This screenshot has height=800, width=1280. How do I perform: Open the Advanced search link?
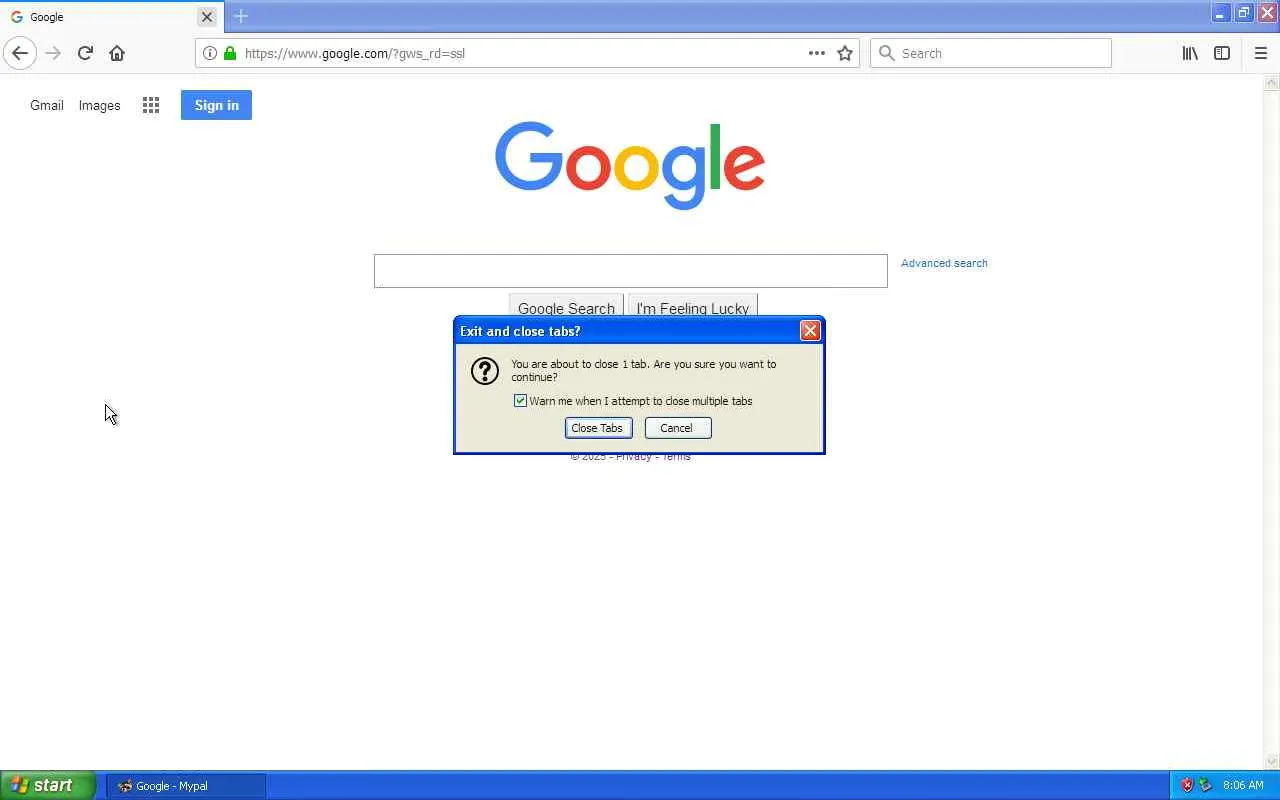pos(944,263)
